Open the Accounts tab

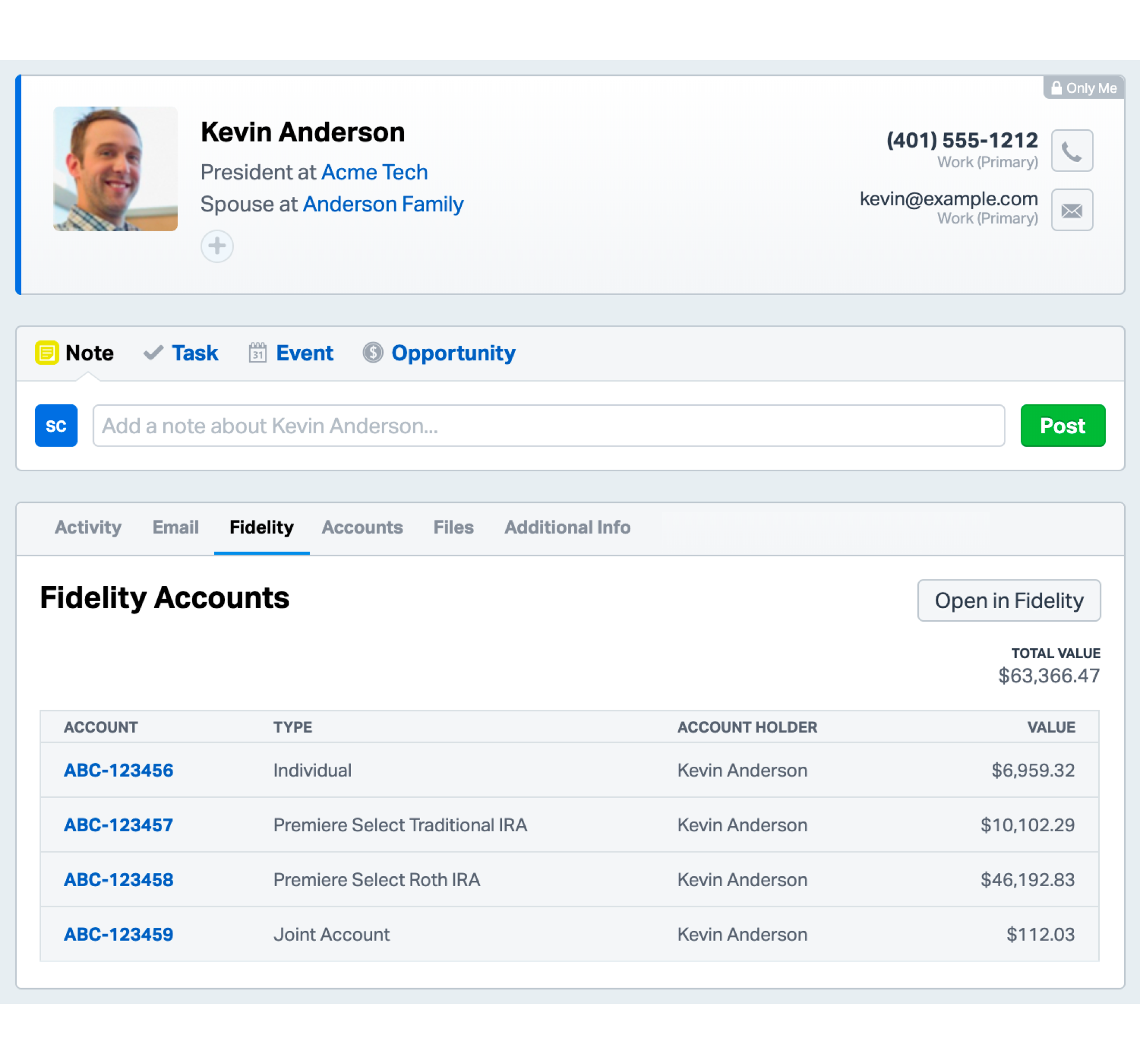(x=363, y=527)
